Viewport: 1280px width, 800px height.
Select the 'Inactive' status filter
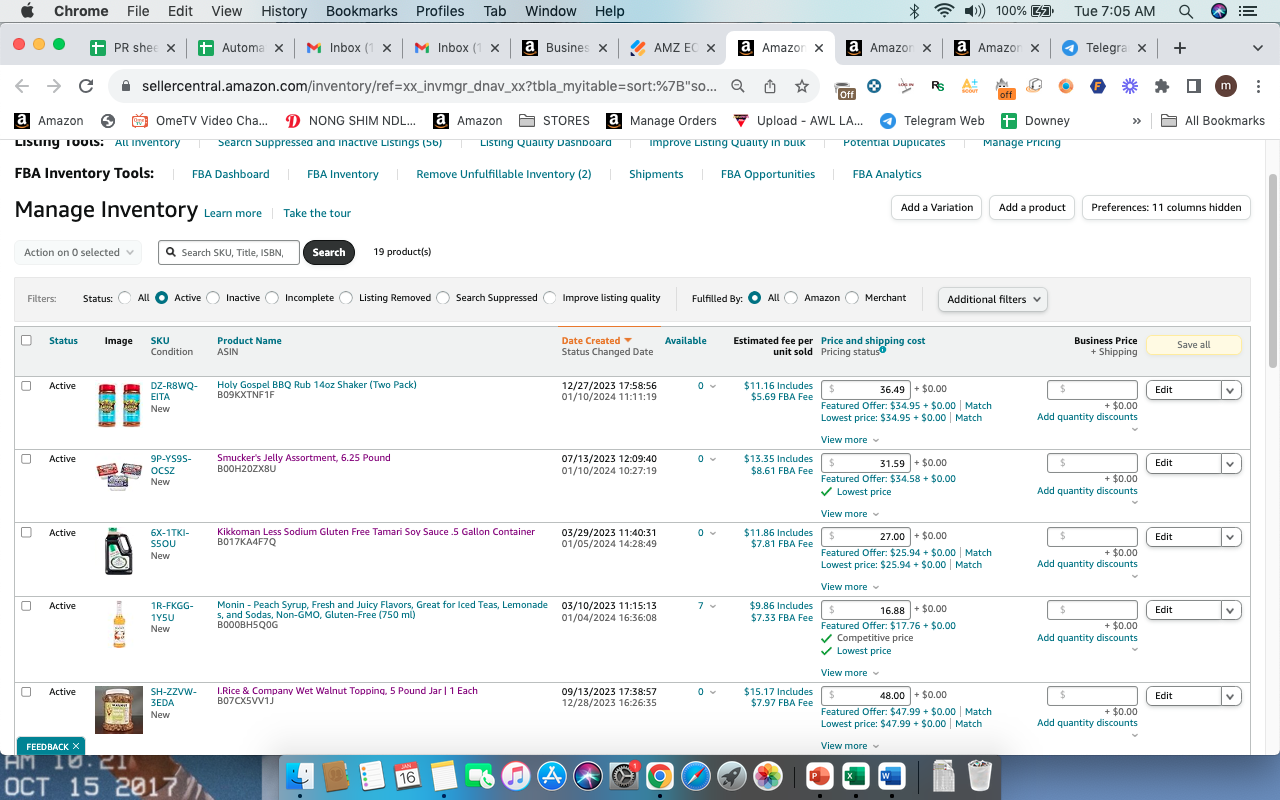coord(213,298)
